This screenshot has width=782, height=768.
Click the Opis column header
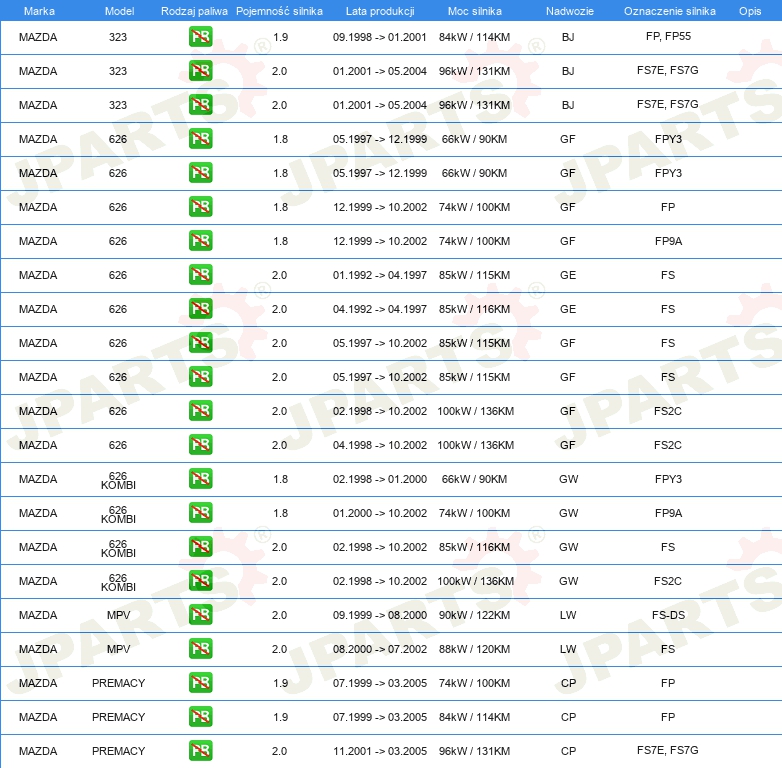[x=750, y=11]
